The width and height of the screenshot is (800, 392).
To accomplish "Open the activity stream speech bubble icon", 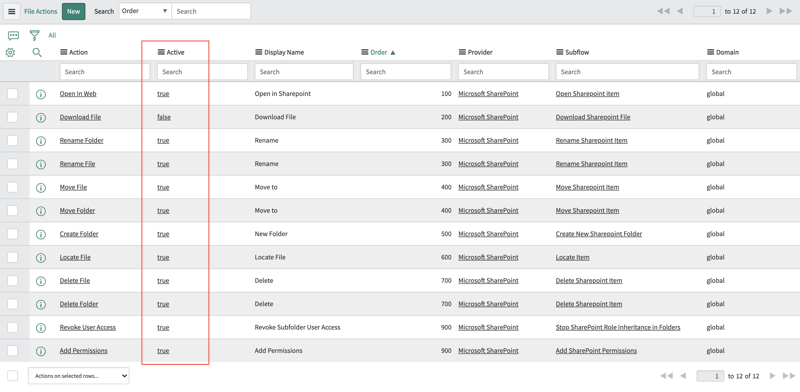I will (14, 35).
